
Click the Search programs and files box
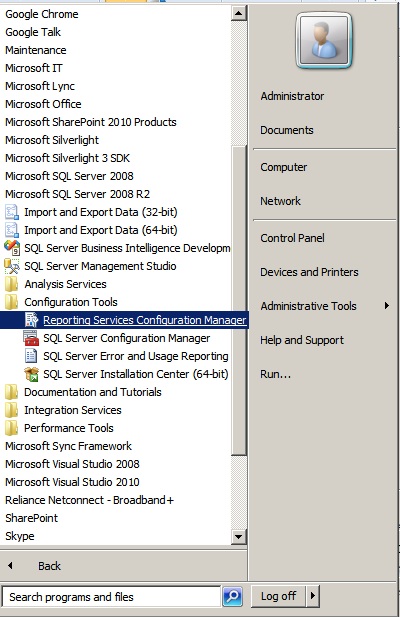[111, 597]
